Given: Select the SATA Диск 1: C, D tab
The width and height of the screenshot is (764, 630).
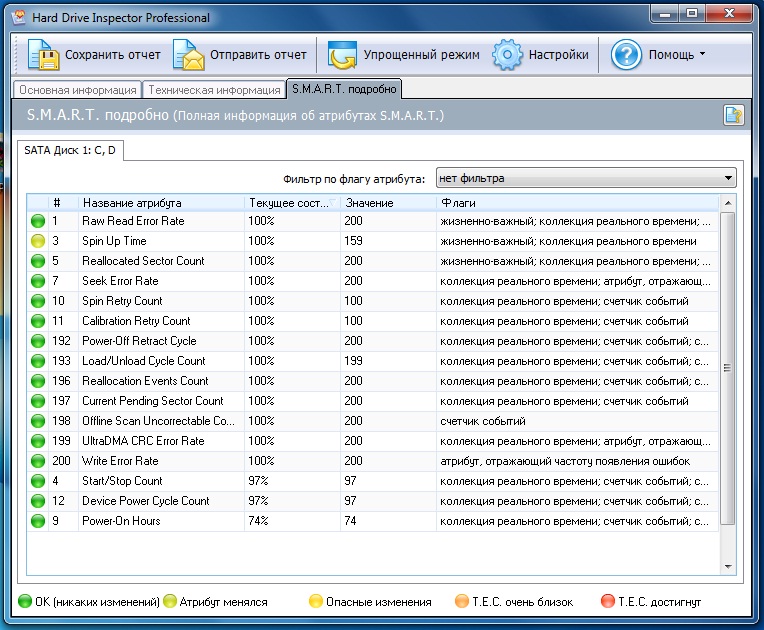Looking at the screenshot, I should [69, 150].
